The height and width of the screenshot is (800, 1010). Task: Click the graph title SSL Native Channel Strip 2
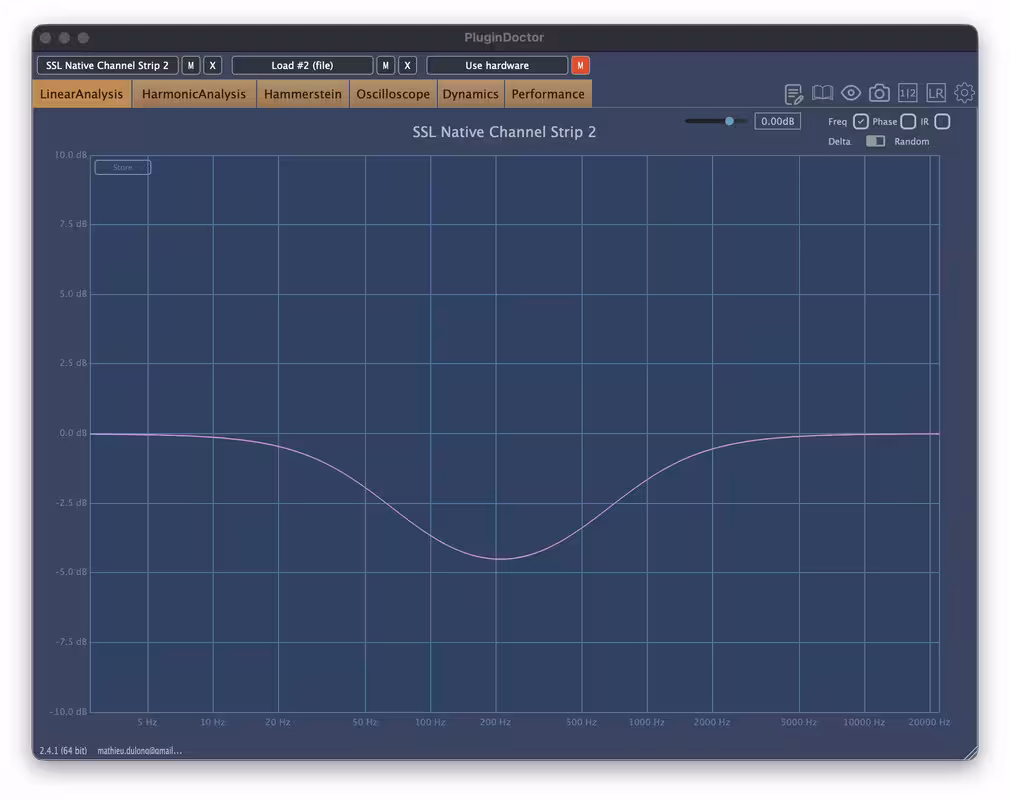(504, 132)
